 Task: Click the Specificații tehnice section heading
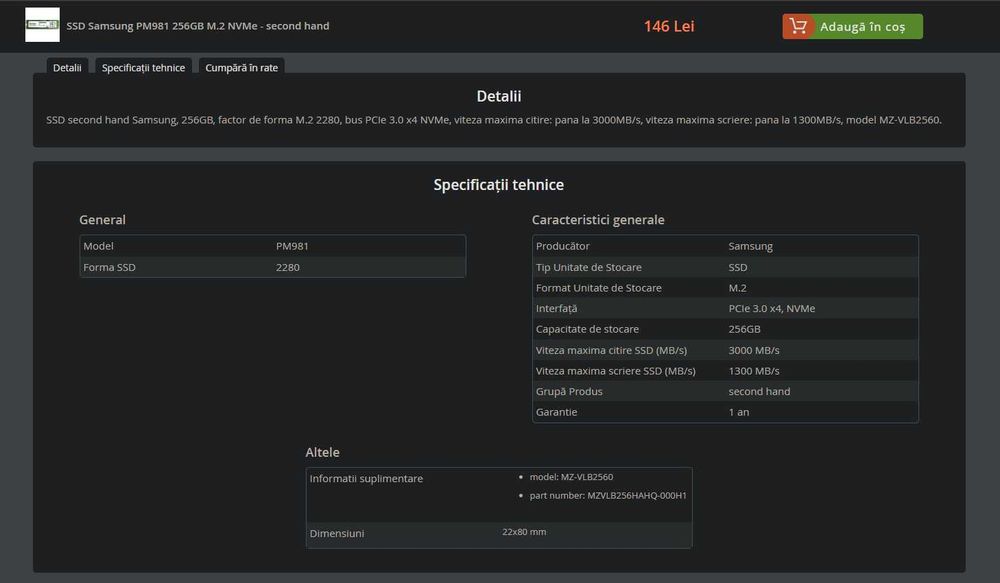[x=498, y=185]
